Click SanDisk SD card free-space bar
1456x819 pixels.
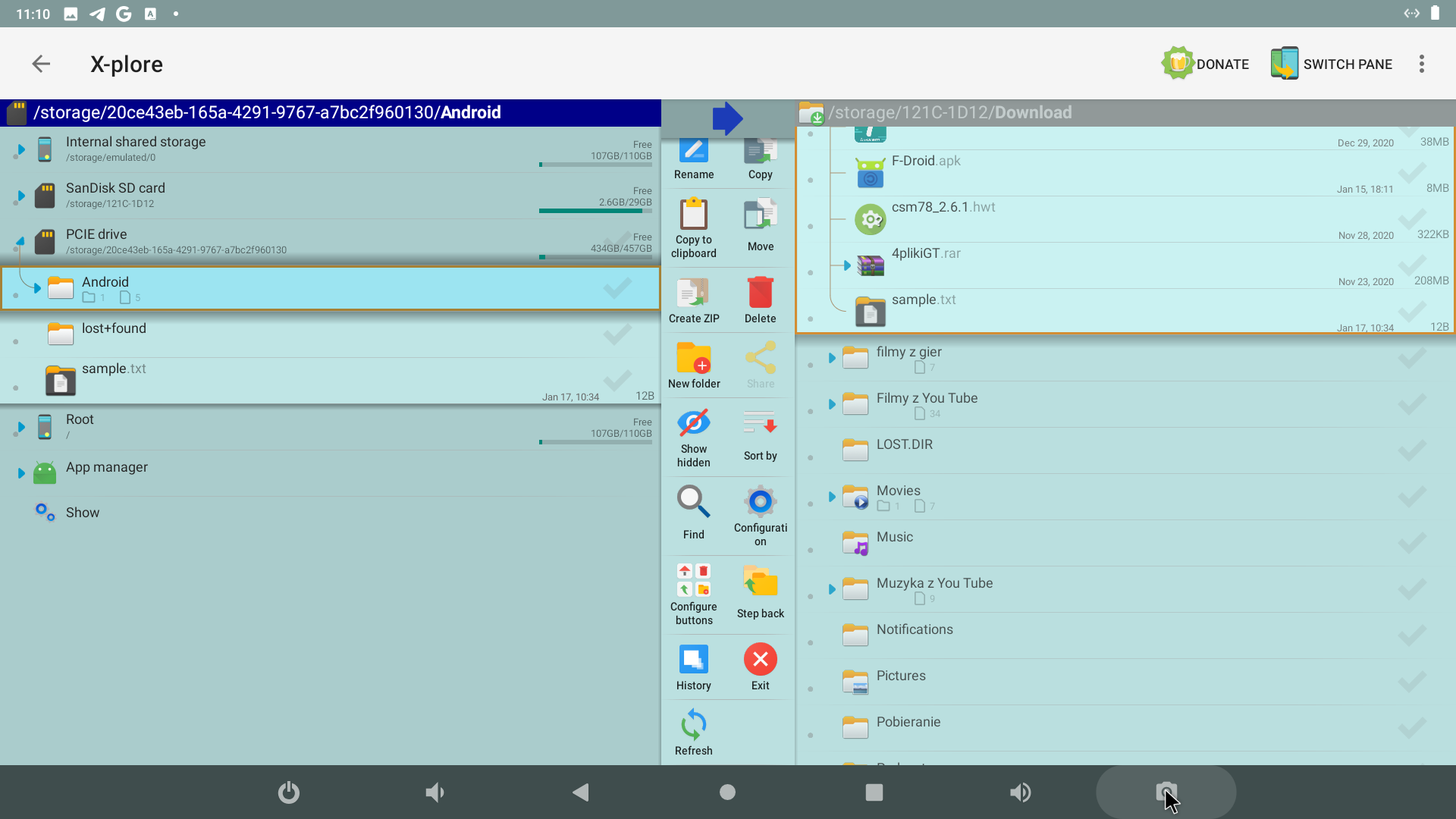click(x=595, y=211)
